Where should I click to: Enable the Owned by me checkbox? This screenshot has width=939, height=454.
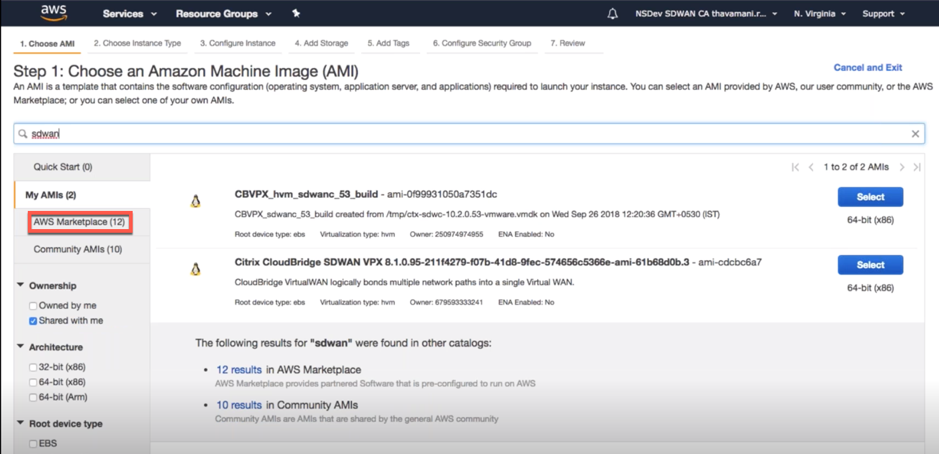tap(33, 305)
